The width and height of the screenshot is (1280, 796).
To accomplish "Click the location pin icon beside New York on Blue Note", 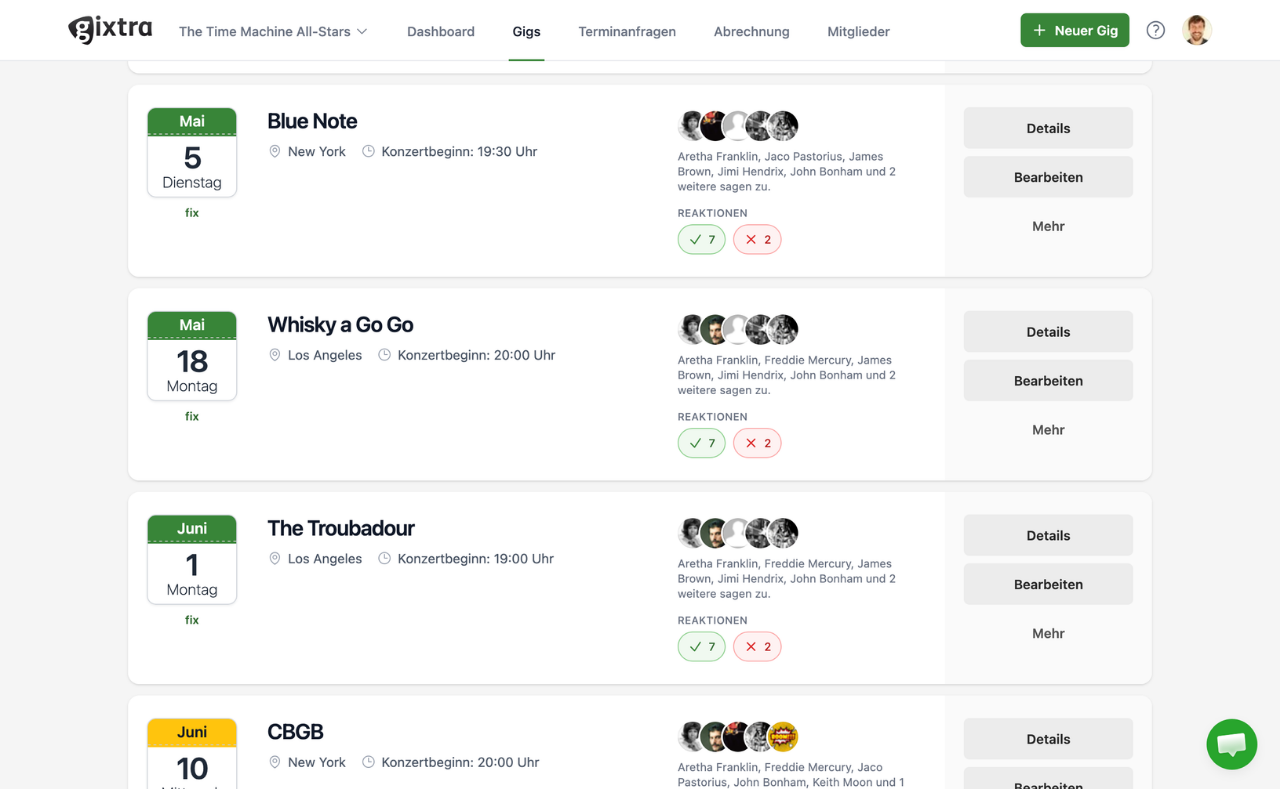I will [x=274, y=151].
